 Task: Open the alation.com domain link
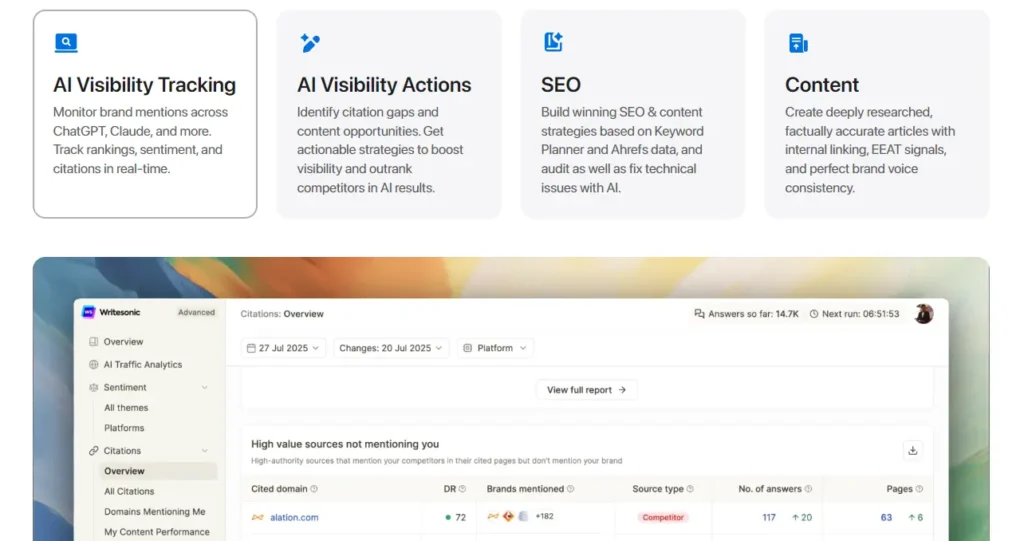tap(295, 517)
